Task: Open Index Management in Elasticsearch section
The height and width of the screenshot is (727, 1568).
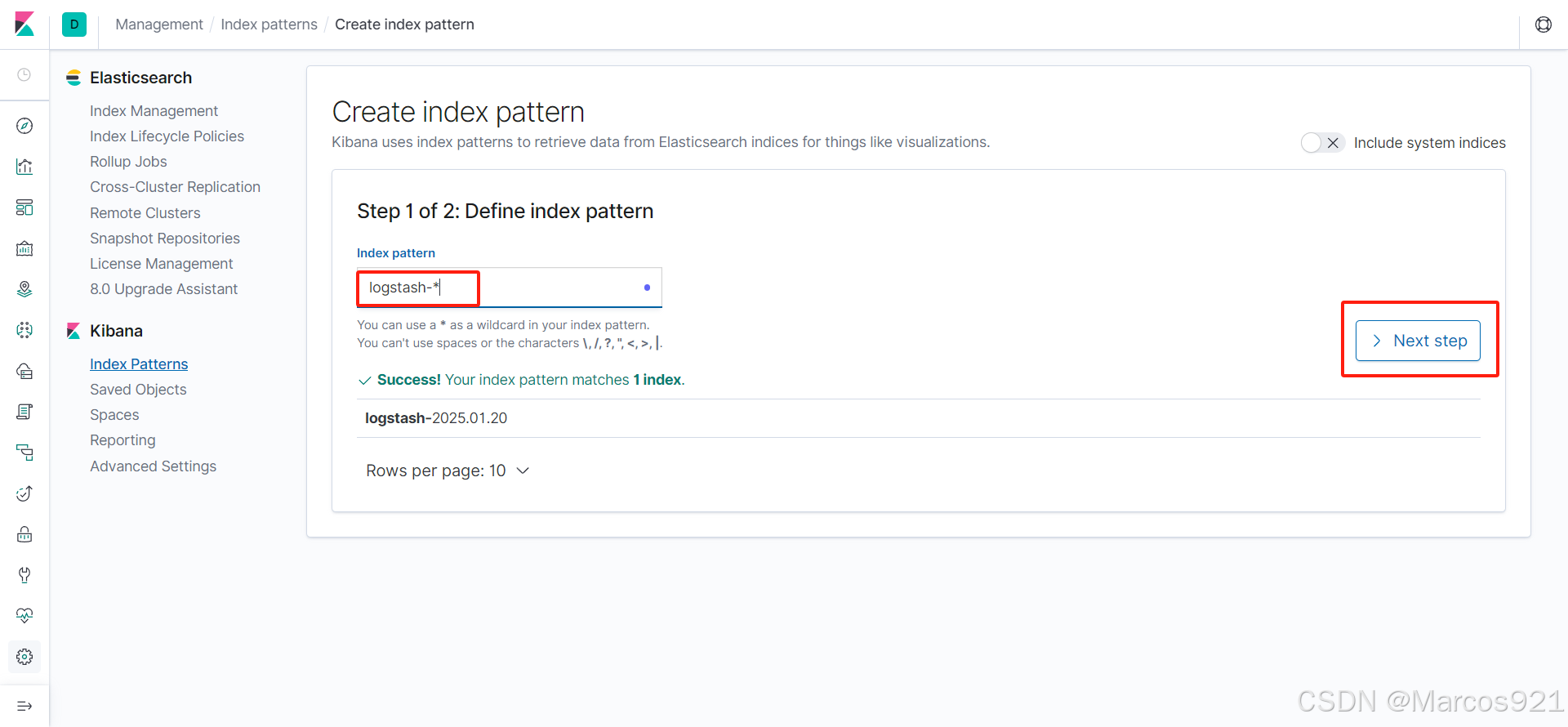Action: [154, 111]
